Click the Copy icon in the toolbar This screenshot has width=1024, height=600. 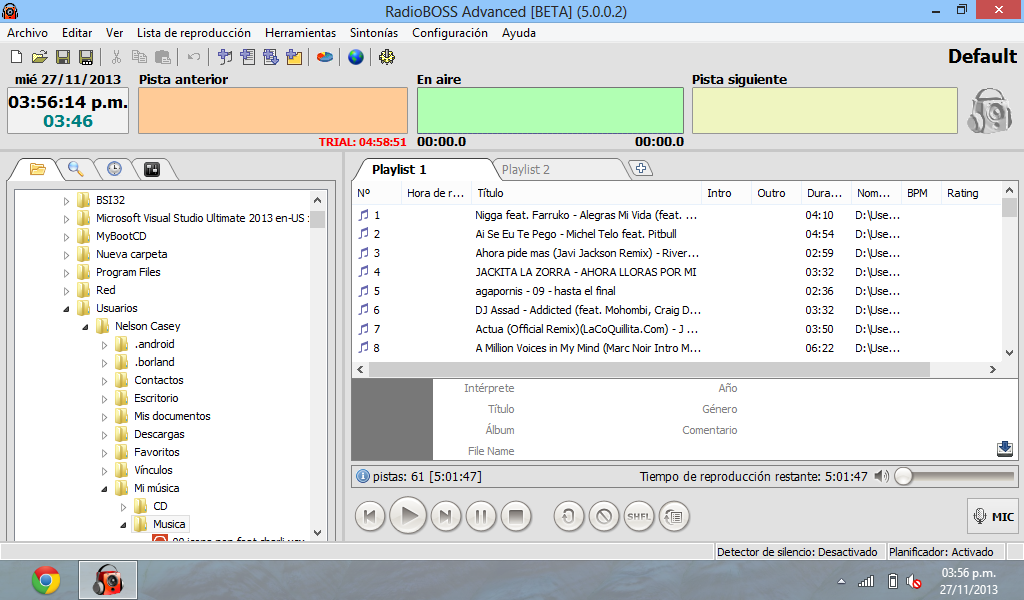click(139, 57)
